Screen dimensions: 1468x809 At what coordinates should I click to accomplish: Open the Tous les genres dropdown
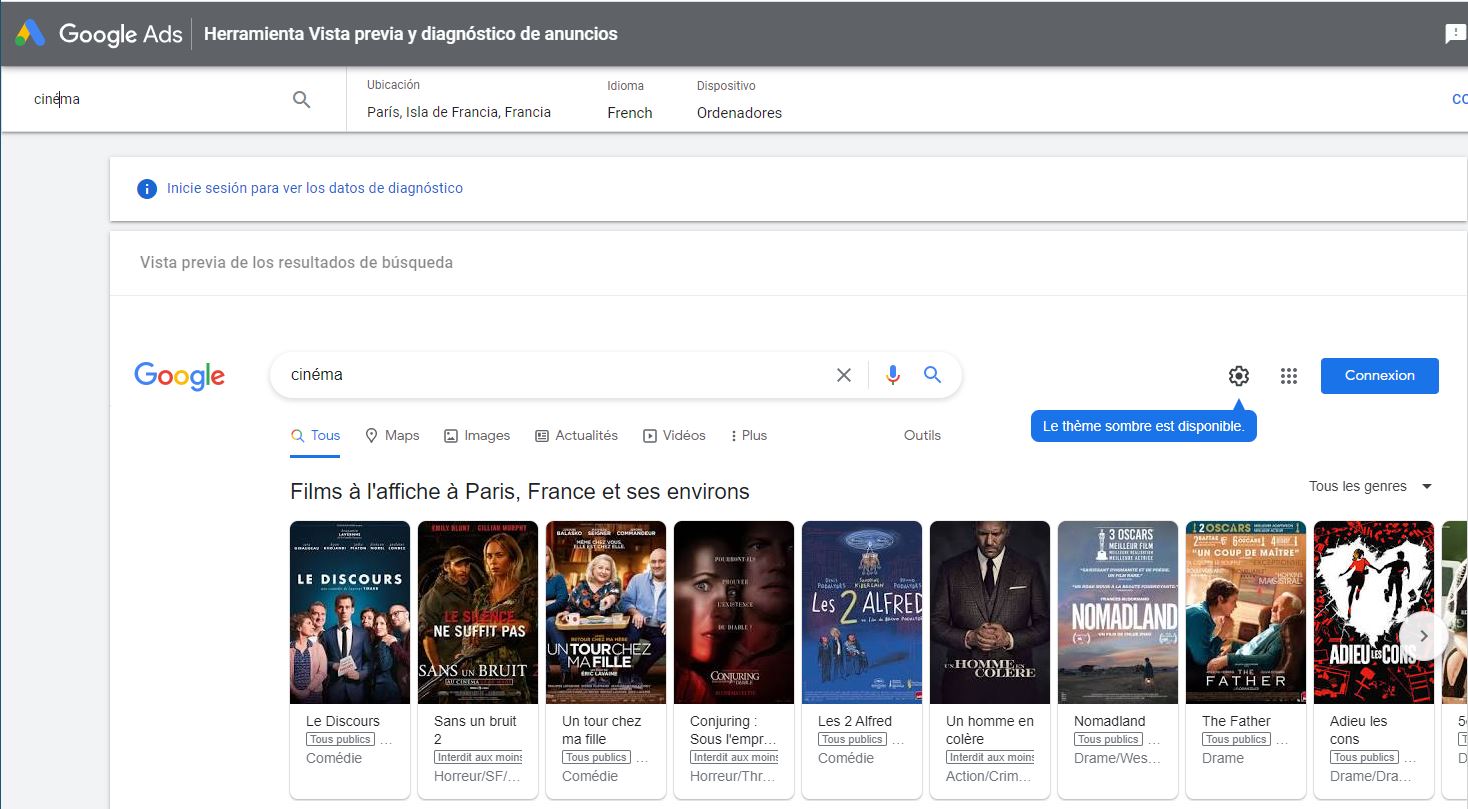(x=1371, y=486)
